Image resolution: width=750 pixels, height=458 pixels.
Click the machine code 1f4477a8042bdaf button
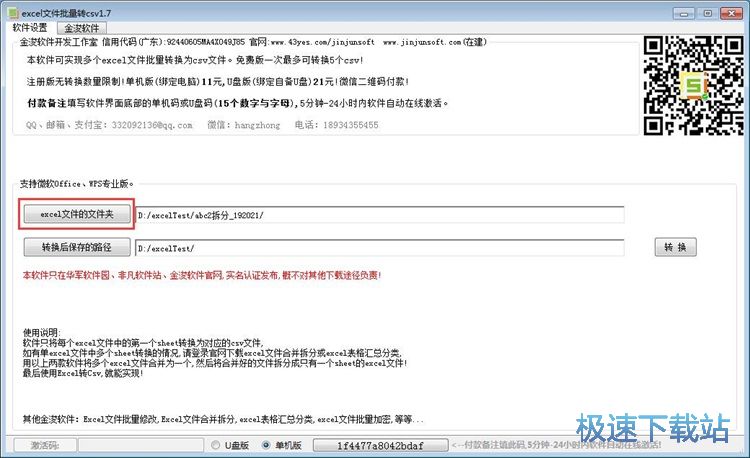(x=381, y=445)
